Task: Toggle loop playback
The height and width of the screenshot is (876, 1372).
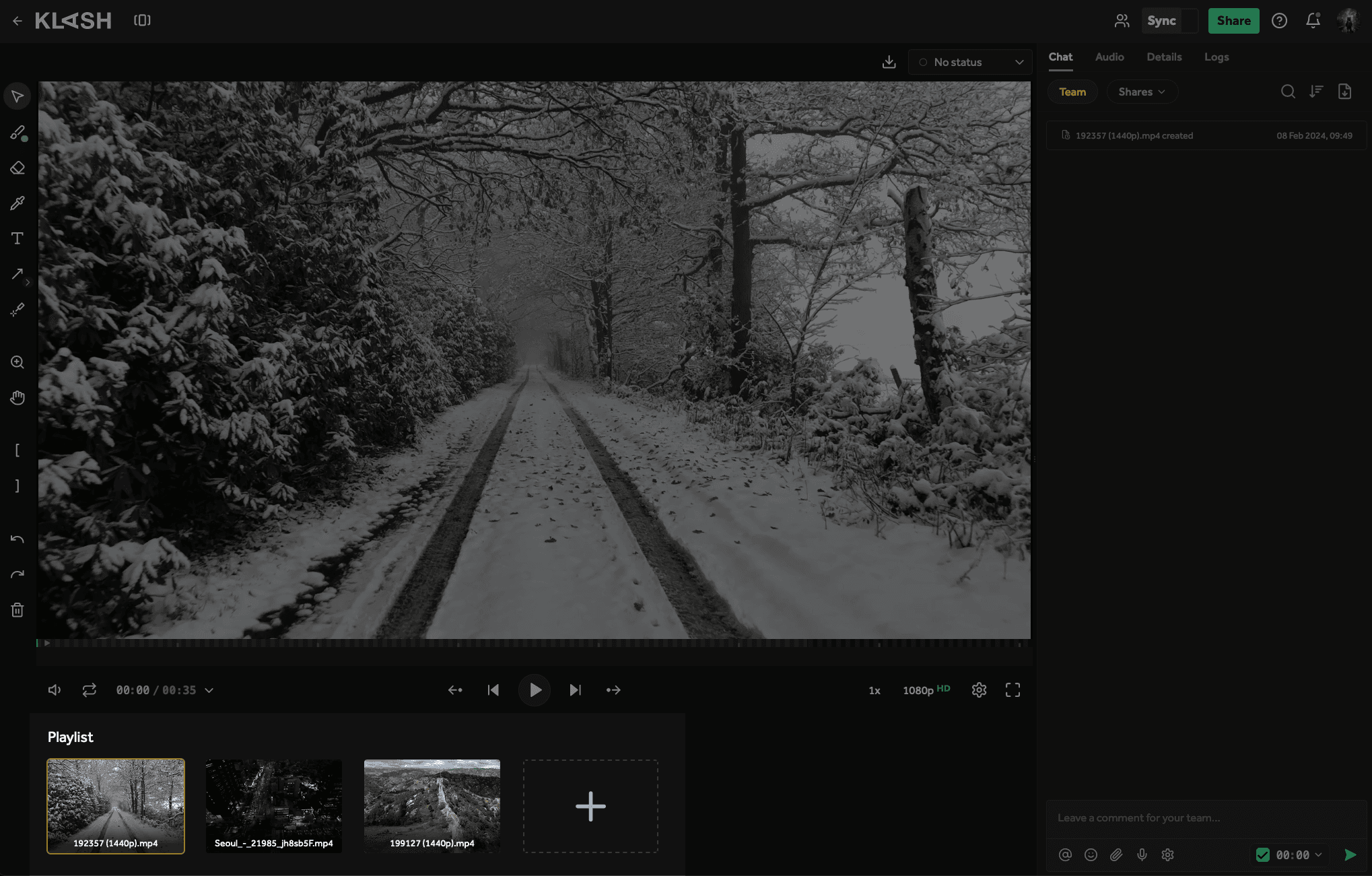Action: pos(90,690)
